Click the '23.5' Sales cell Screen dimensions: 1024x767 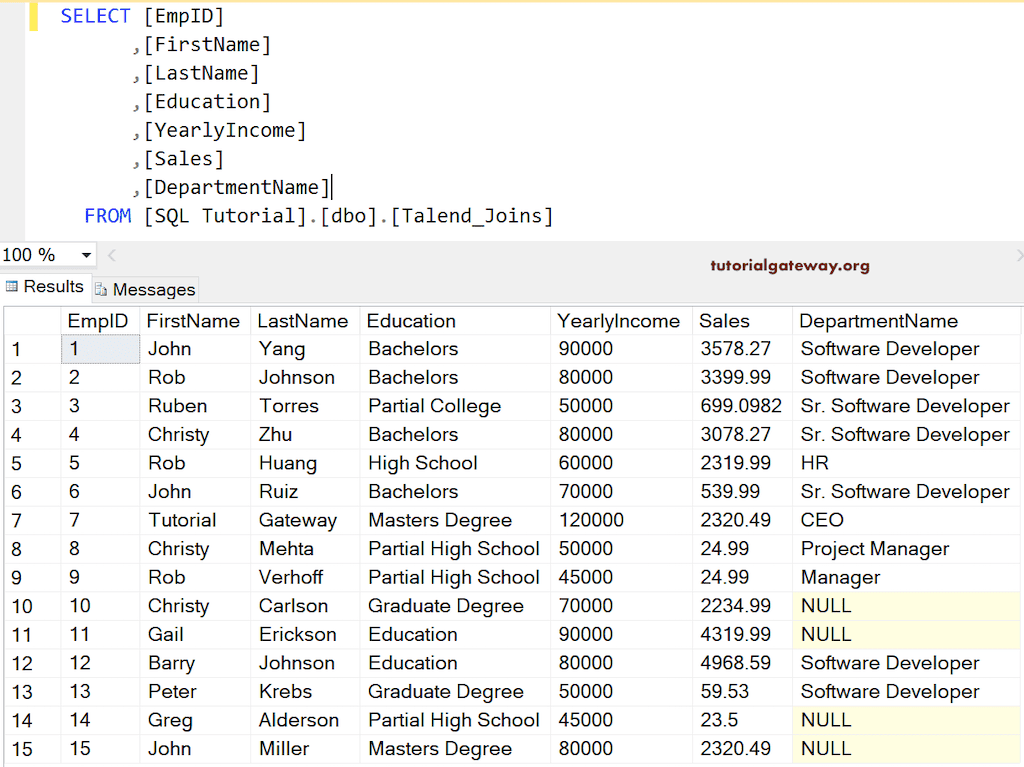click(x=742, y=720)
